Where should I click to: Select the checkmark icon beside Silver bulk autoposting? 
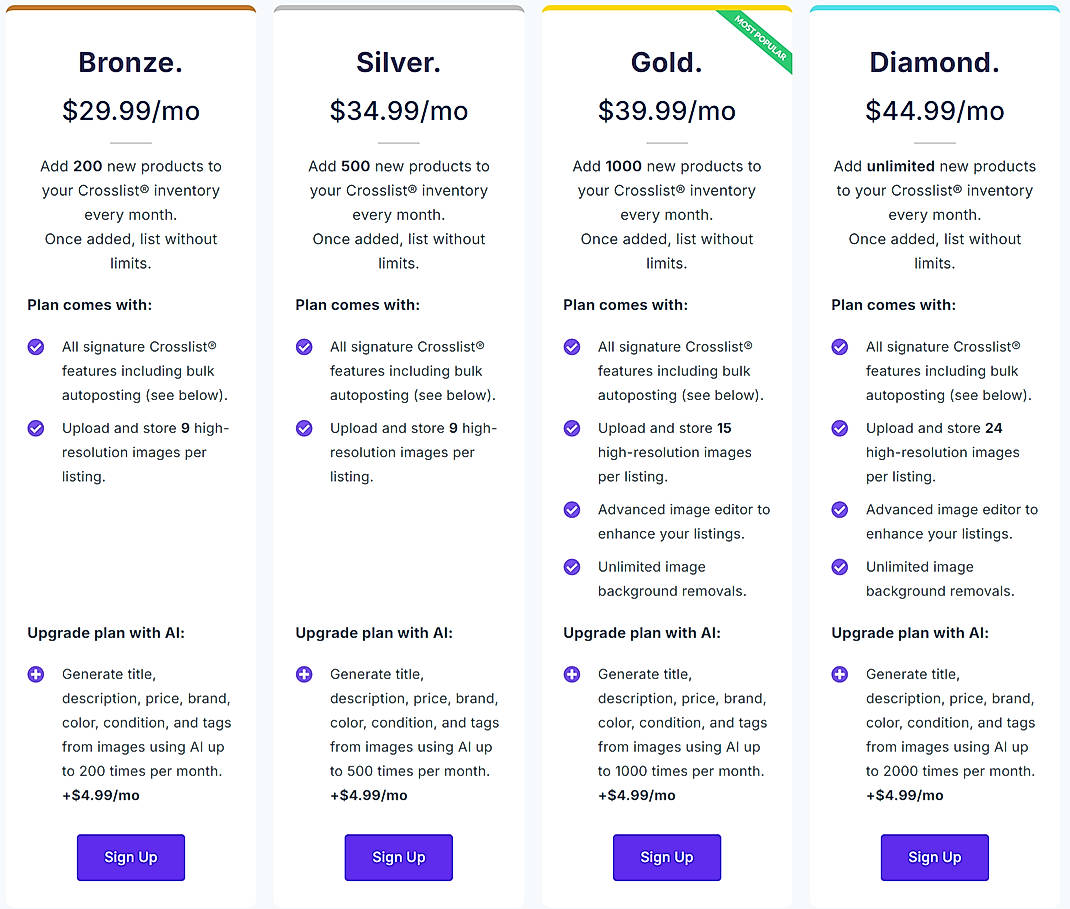tap(304, 347)
